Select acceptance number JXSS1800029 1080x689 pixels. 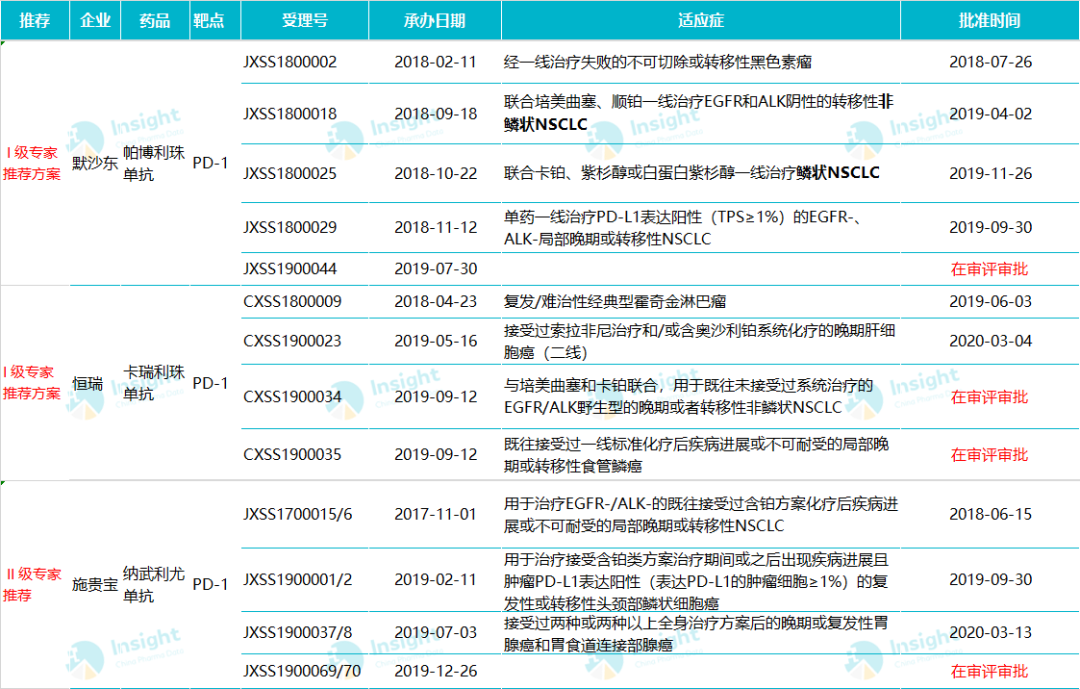(290, 227)
